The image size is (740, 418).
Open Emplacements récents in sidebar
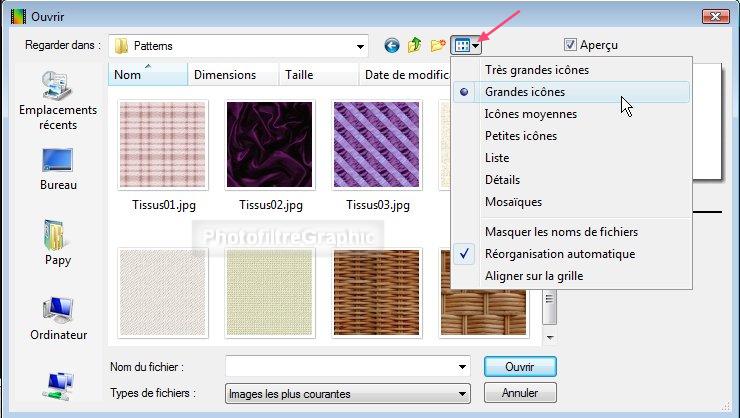point(58,103)
